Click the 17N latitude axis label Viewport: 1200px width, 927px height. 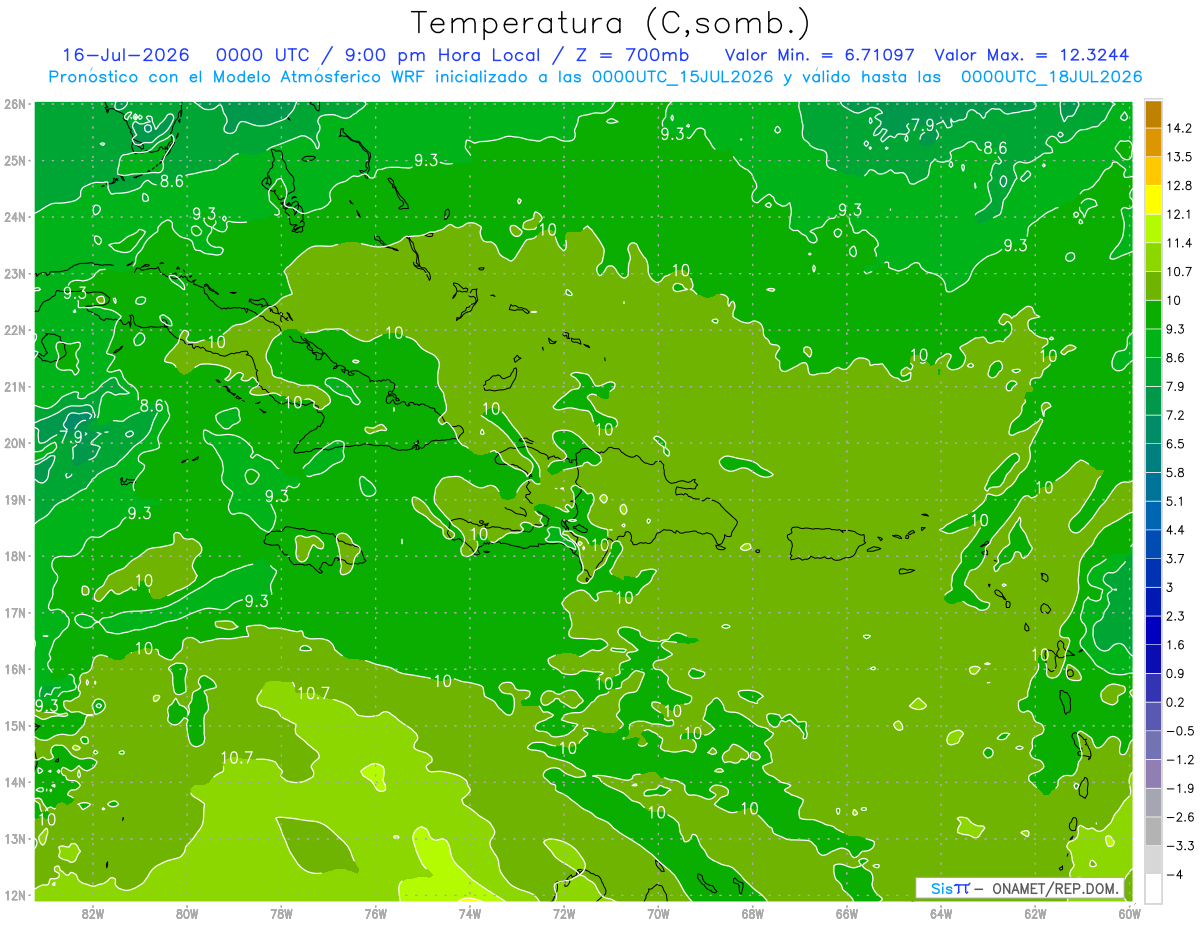(x=15, y=612)
